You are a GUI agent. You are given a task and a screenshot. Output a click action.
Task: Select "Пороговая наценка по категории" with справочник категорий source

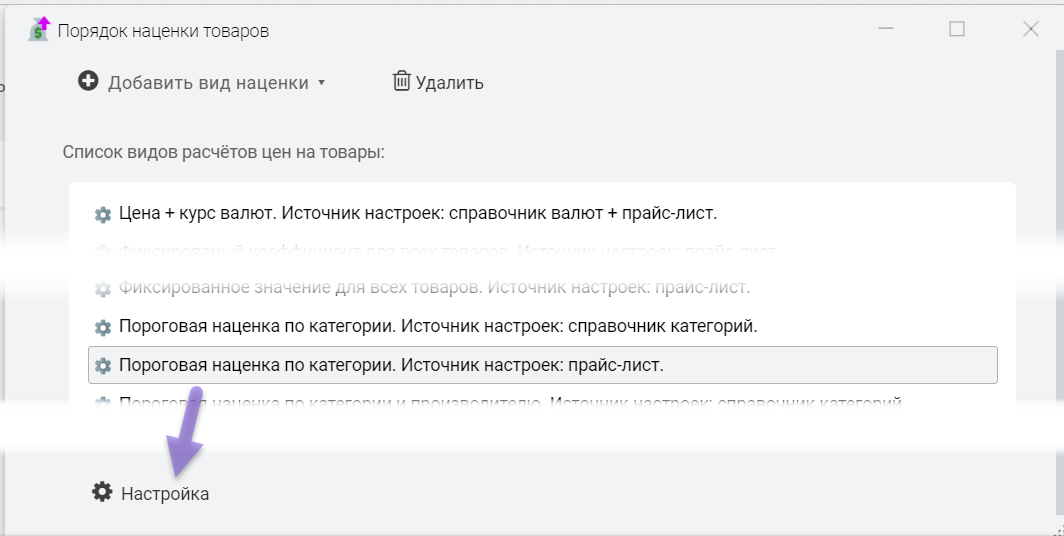pyautogui.click(x=438, y=326)
